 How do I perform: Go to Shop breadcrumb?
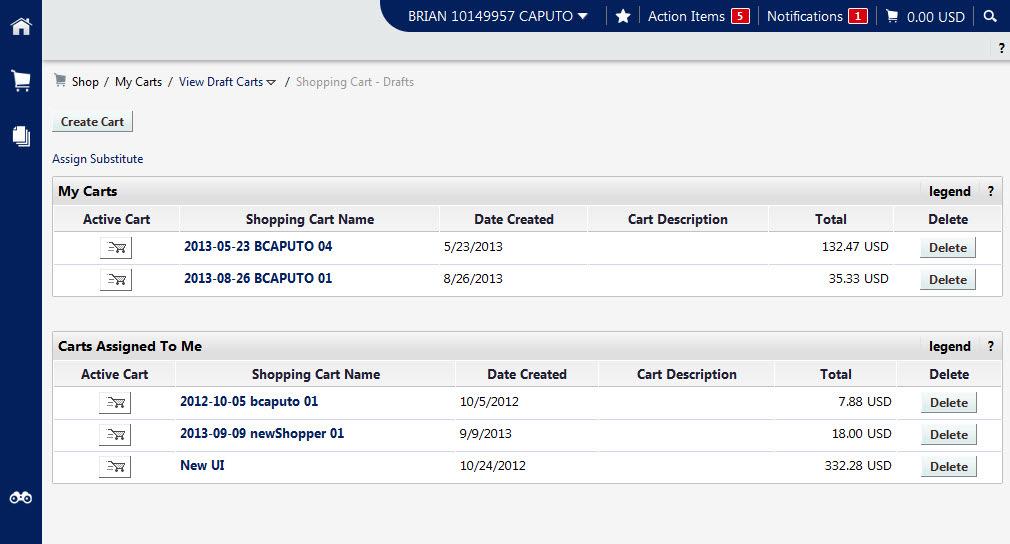tap(85, 82)
